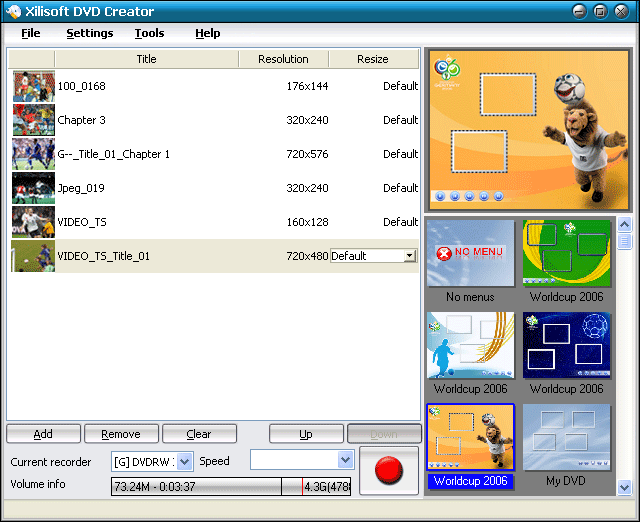
Task: Click the template list scroll up arrow
Action: [x=624, y=224]
